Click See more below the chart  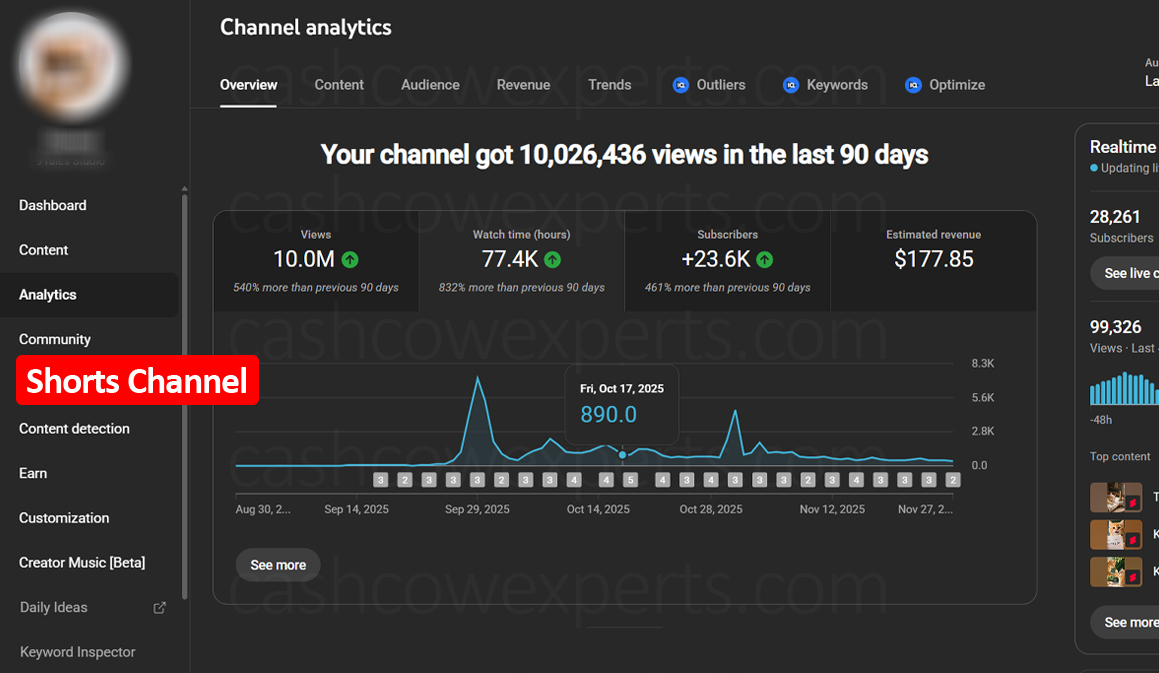[277, 564]
